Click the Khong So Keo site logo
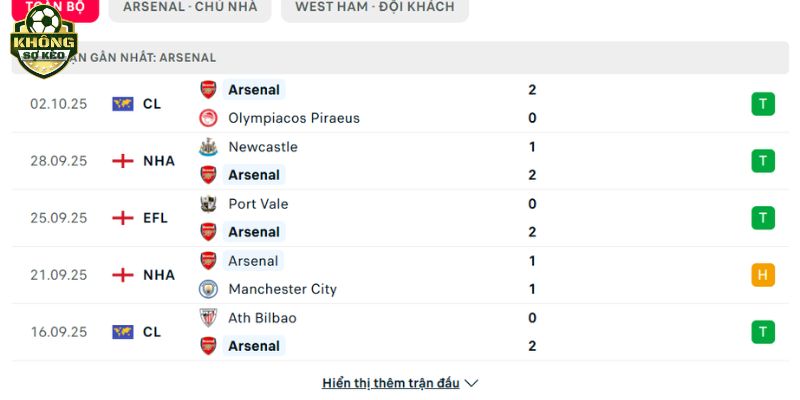800x400 pixels. click(x=43, y=43)
